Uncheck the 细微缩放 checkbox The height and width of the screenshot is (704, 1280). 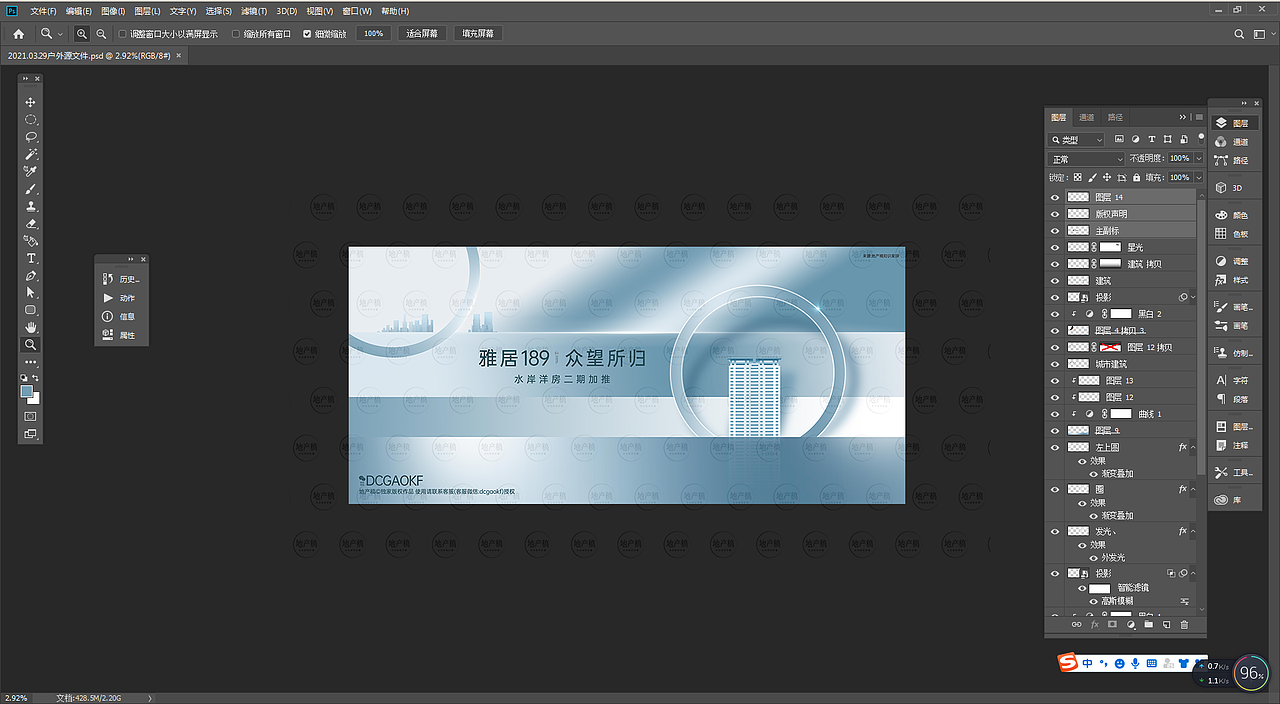click(307, 33)
